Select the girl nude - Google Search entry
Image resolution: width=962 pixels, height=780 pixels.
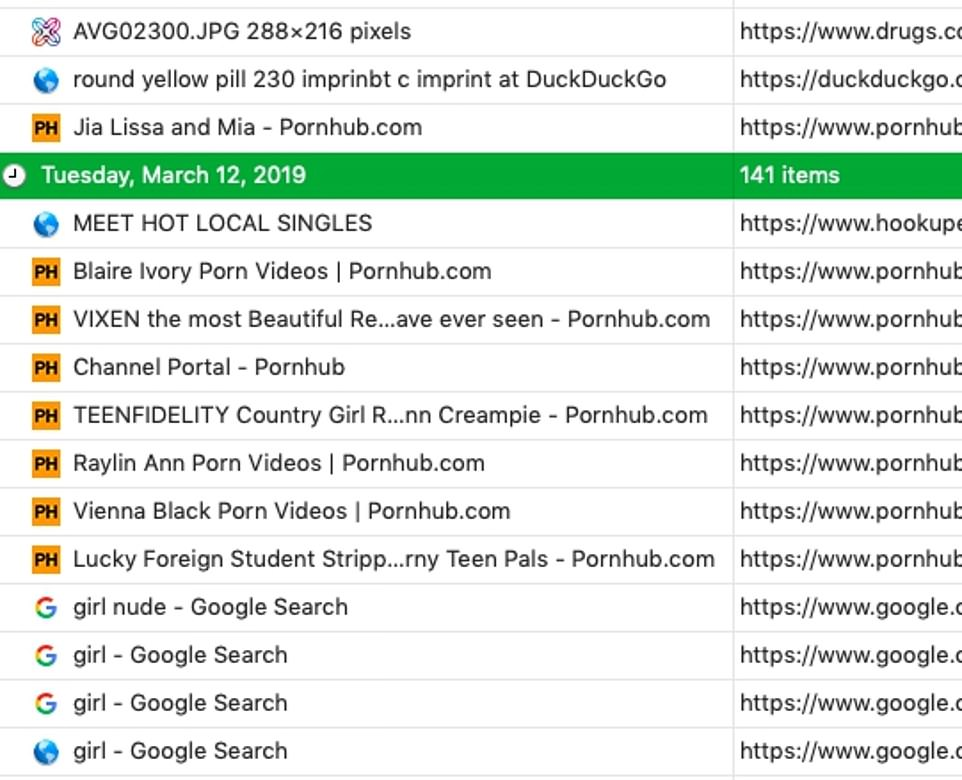click(481, 607)
